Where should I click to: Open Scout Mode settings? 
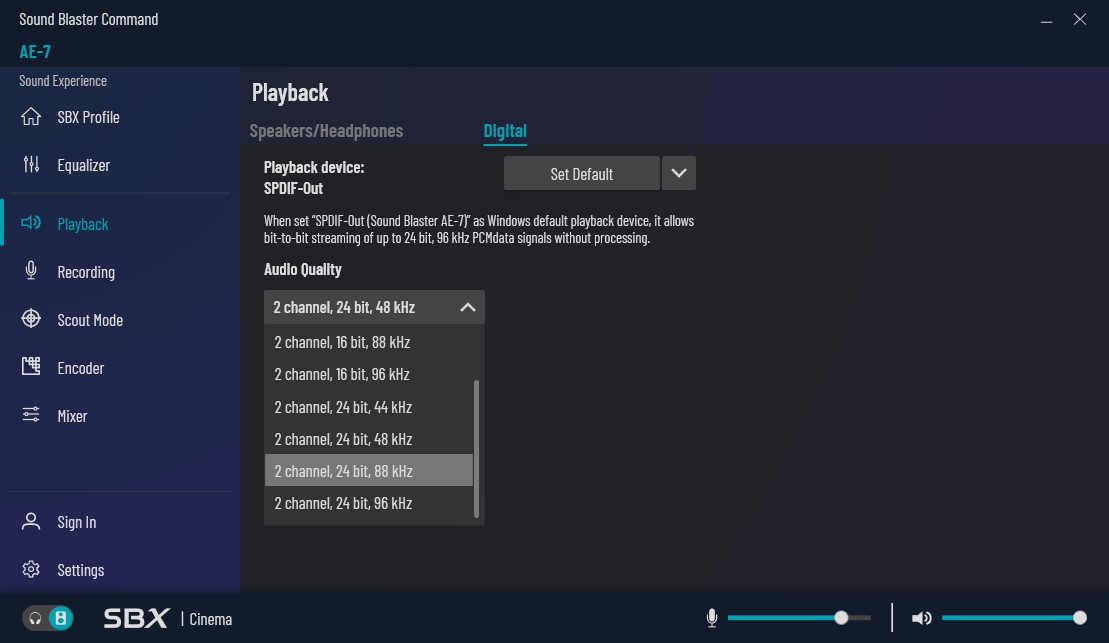[90, 320]
